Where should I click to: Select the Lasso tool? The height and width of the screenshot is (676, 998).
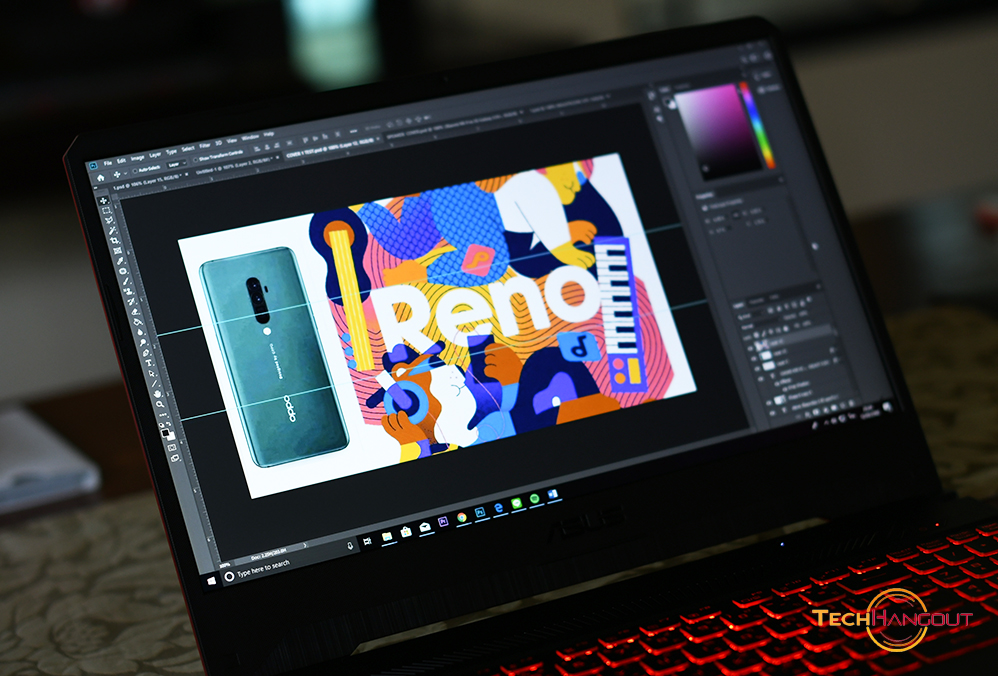coord(109,220)
